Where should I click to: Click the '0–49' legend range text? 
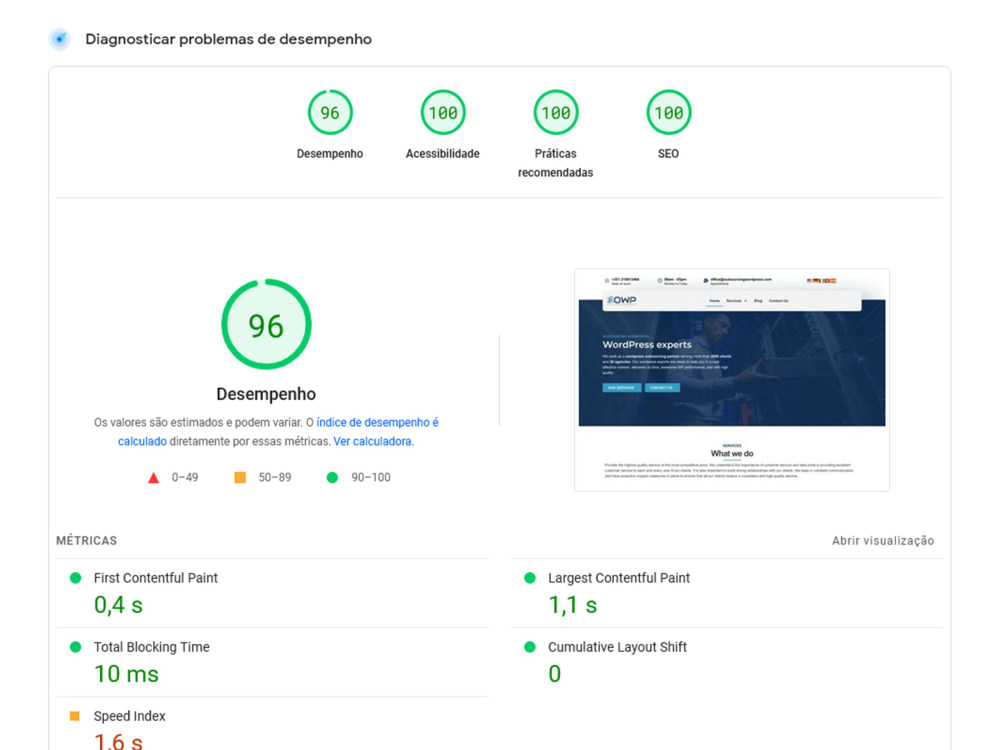tap(185, 477)
